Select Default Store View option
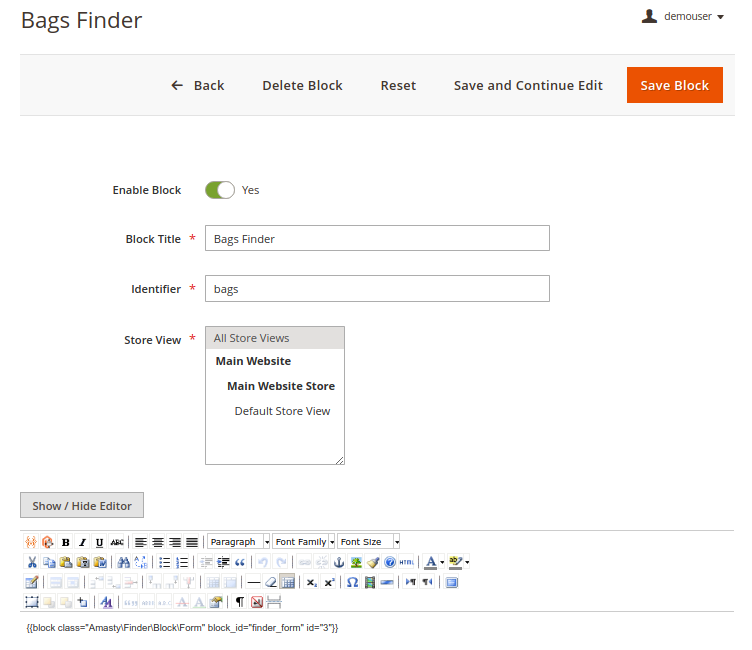752x650 pixels. coord(282,411)
